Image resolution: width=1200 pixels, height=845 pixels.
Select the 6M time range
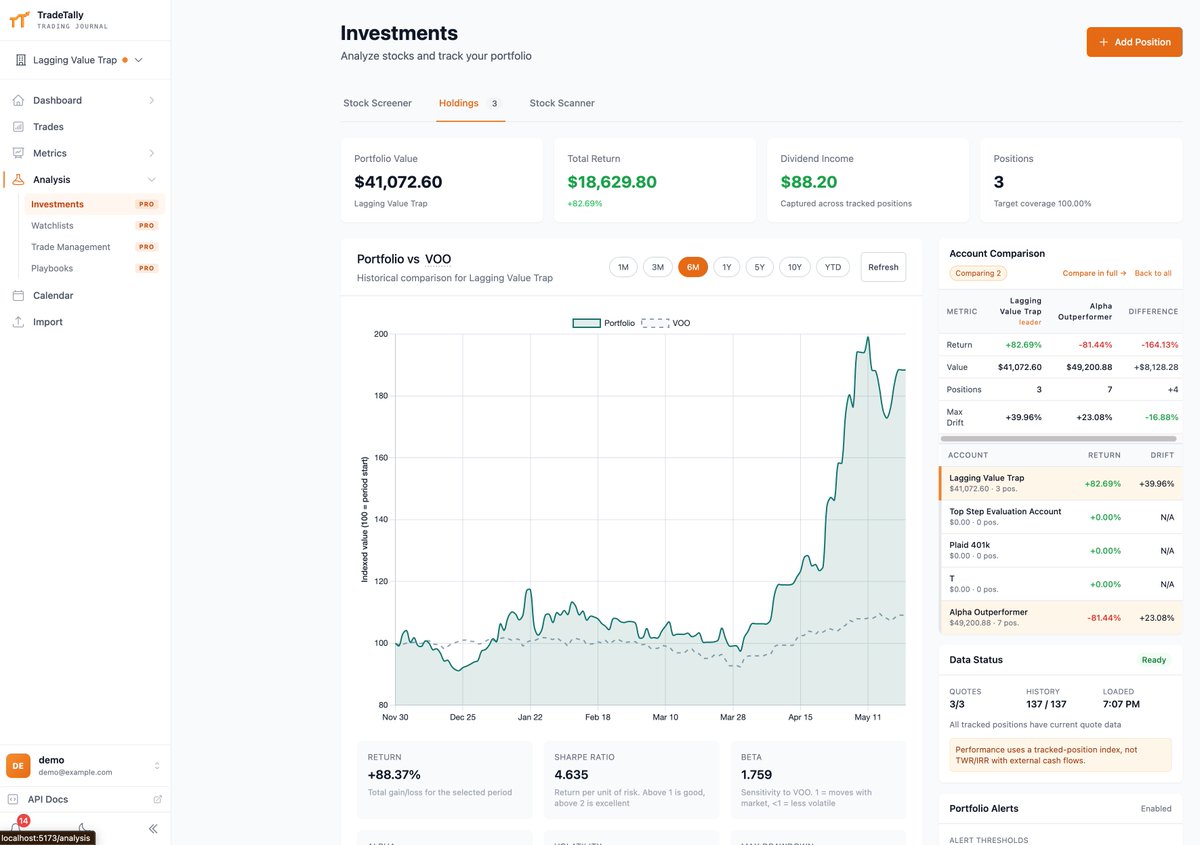pos(693,267)
